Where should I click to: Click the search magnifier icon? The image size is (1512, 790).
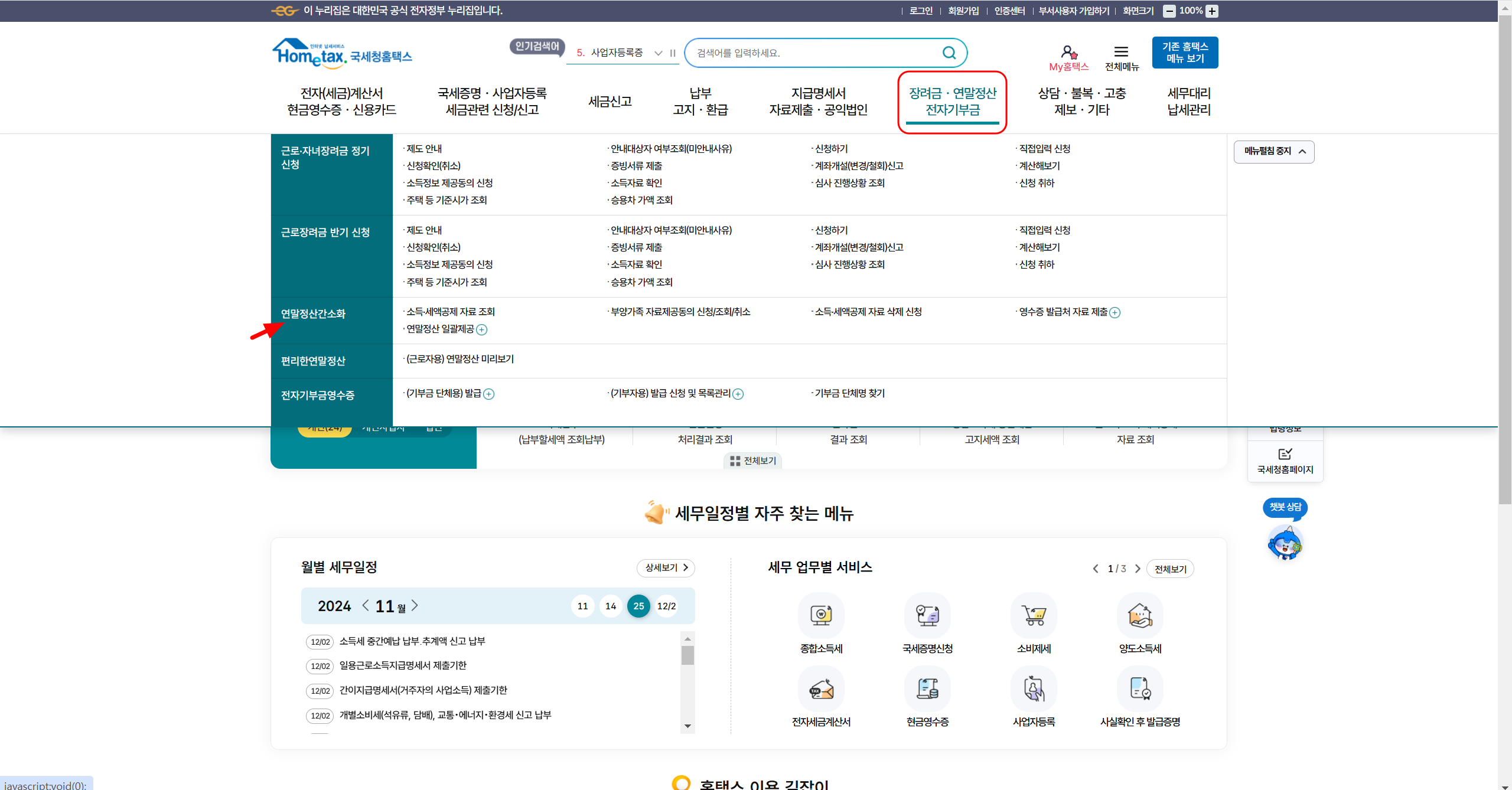click(x=949, y=53)
